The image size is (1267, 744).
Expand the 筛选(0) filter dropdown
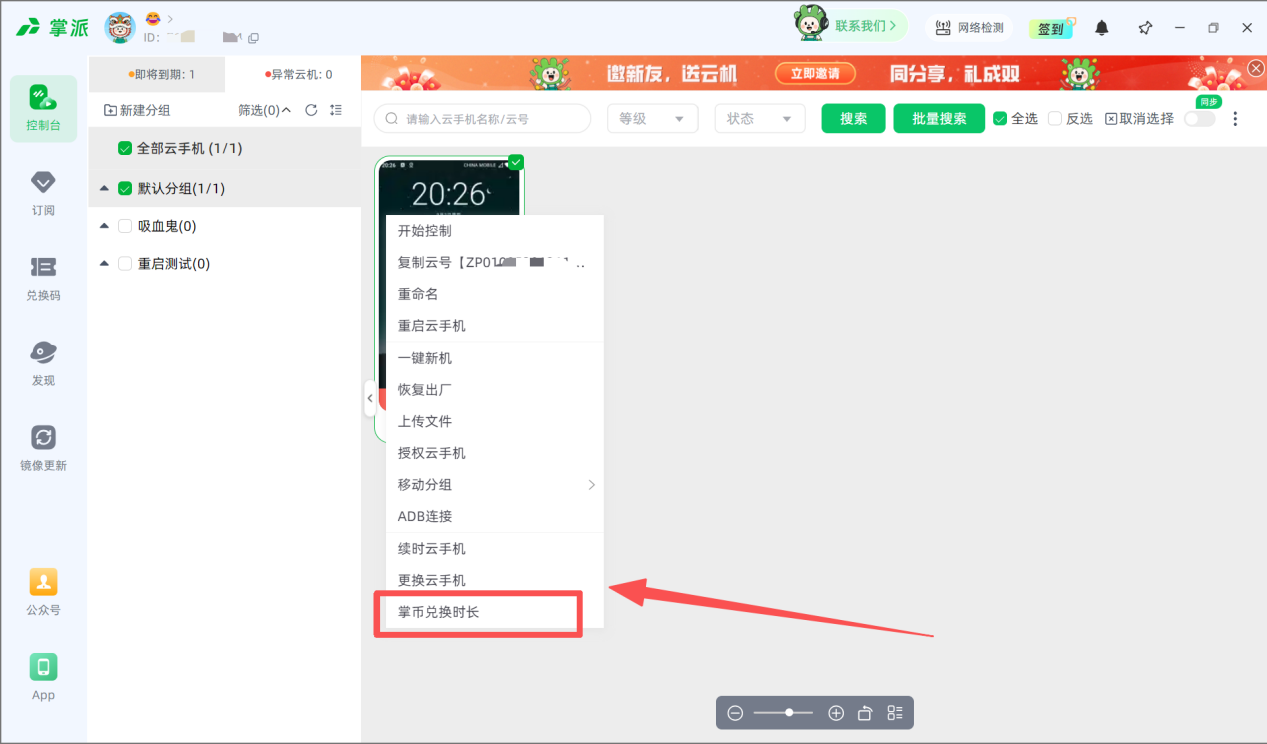pyautogui.click(x=264, y=110)
